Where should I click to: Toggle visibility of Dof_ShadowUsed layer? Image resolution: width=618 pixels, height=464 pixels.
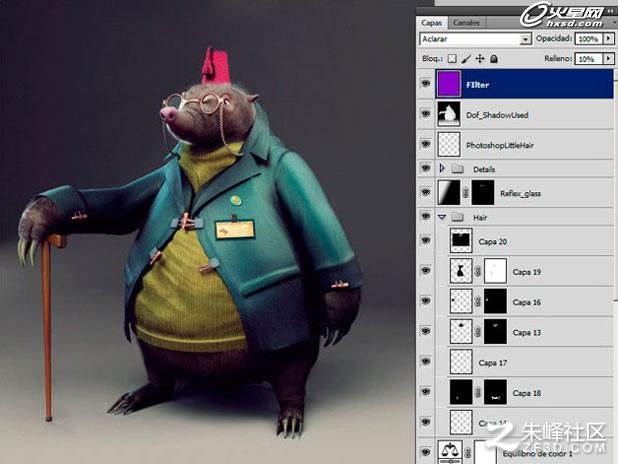425,114
